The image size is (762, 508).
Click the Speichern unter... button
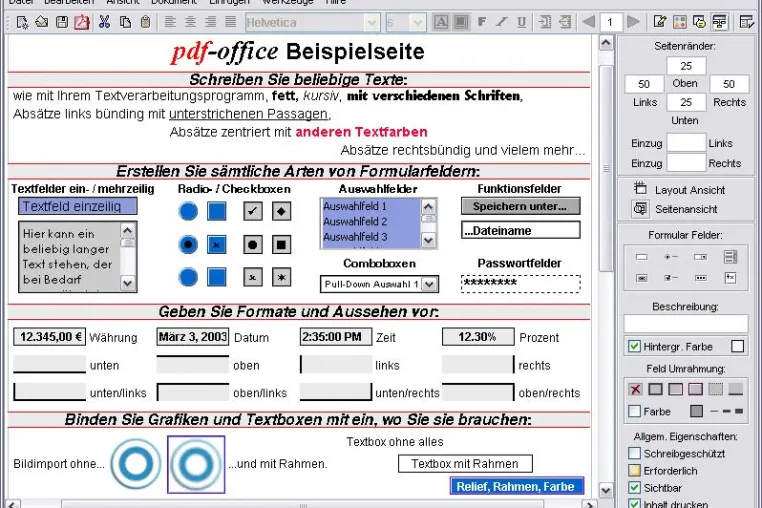click(520, 206)
